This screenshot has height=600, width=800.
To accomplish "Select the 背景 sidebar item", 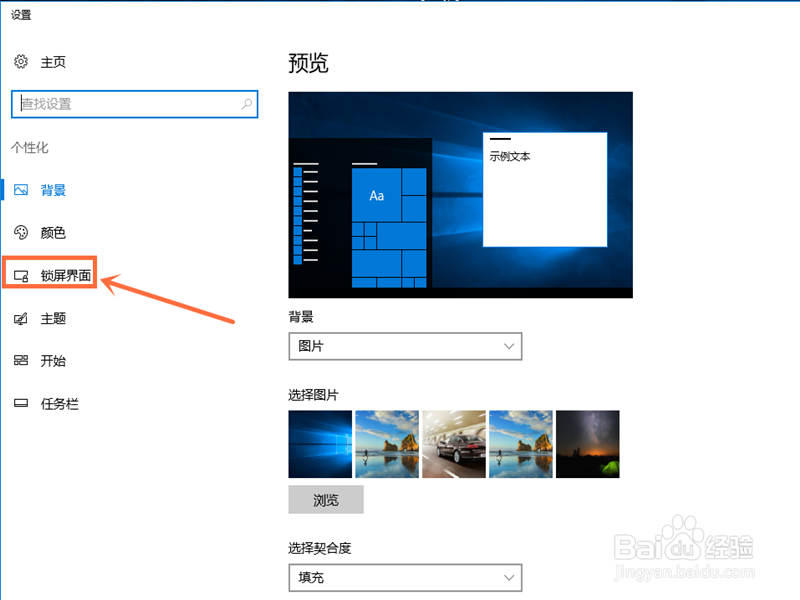I will point(53,190).
